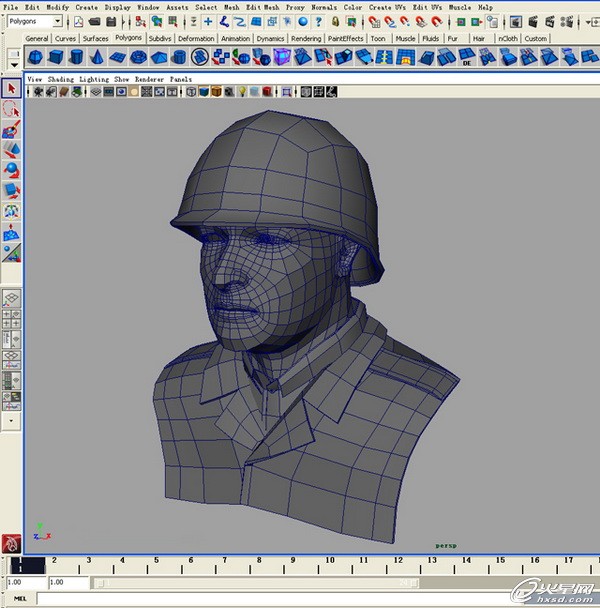This screenshot has height=608, width=600.
Task: Click the question mark help icon
Action: (x=318, y=22)
